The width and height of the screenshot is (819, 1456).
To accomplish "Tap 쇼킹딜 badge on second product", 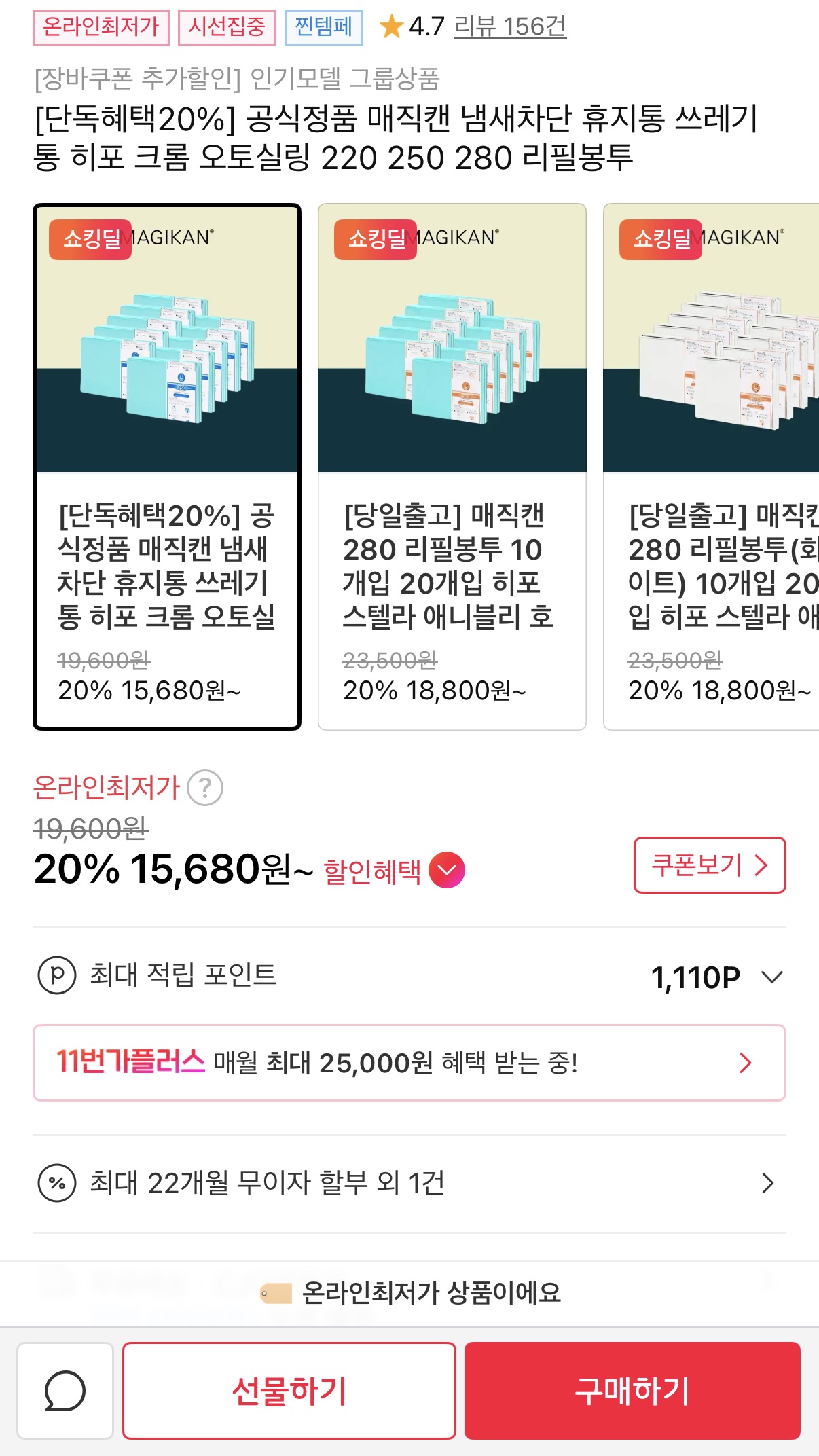I will pyautogui.click(x=376, y=239).
